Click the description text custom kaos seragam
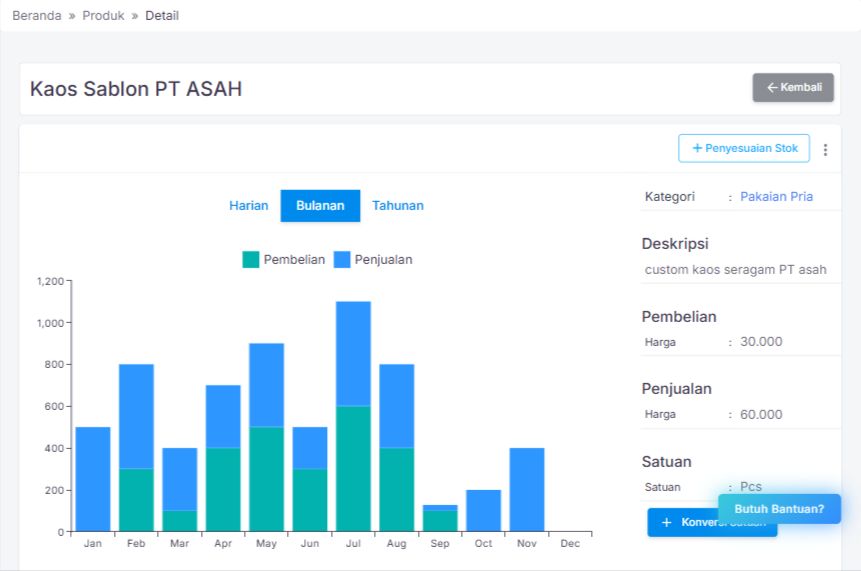The width and height of the screenshot is (861, 571). click(735, 270)
